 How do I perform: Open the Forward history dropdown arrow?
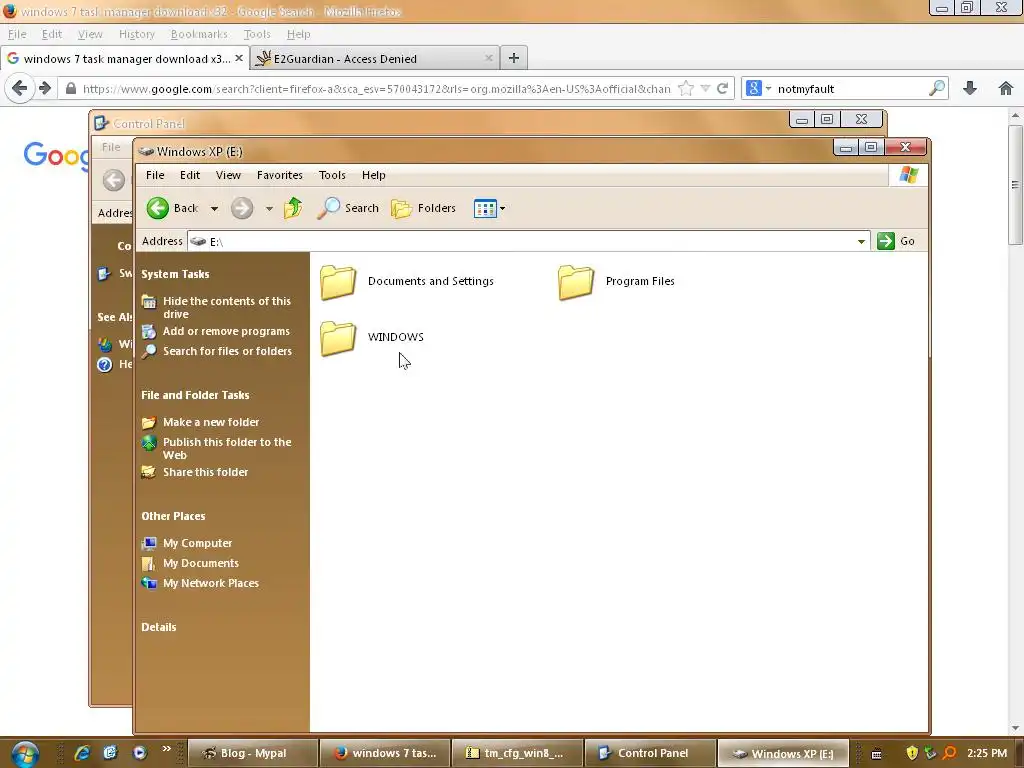(x=269, y=209)
